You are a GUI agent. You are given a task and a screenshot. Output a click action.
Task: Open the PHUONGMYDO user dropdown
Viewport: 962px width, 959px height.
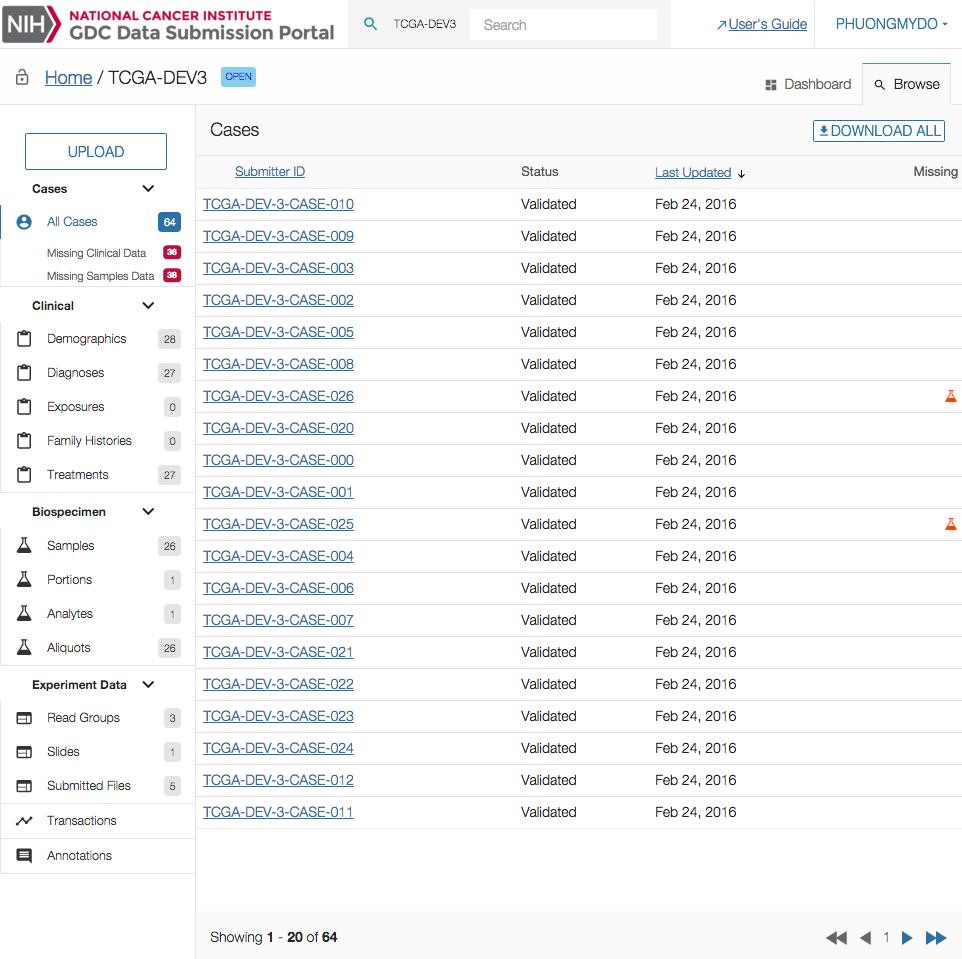891,24
